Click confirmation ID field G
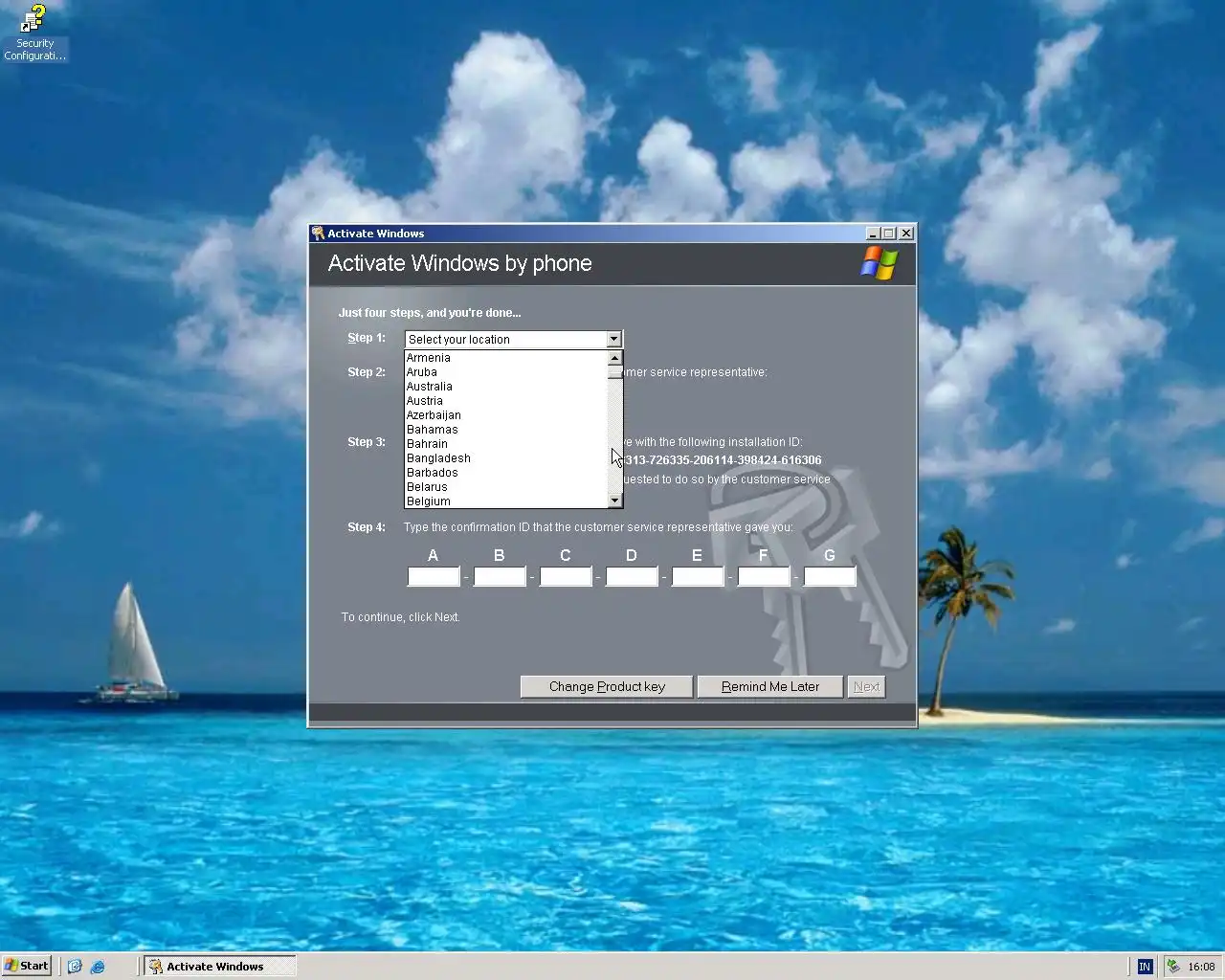 tap(830, 576)
